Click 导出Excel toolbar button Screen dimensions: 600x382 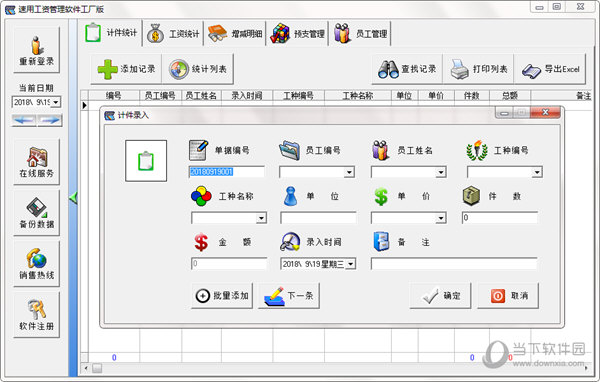[x=550, y=69]
